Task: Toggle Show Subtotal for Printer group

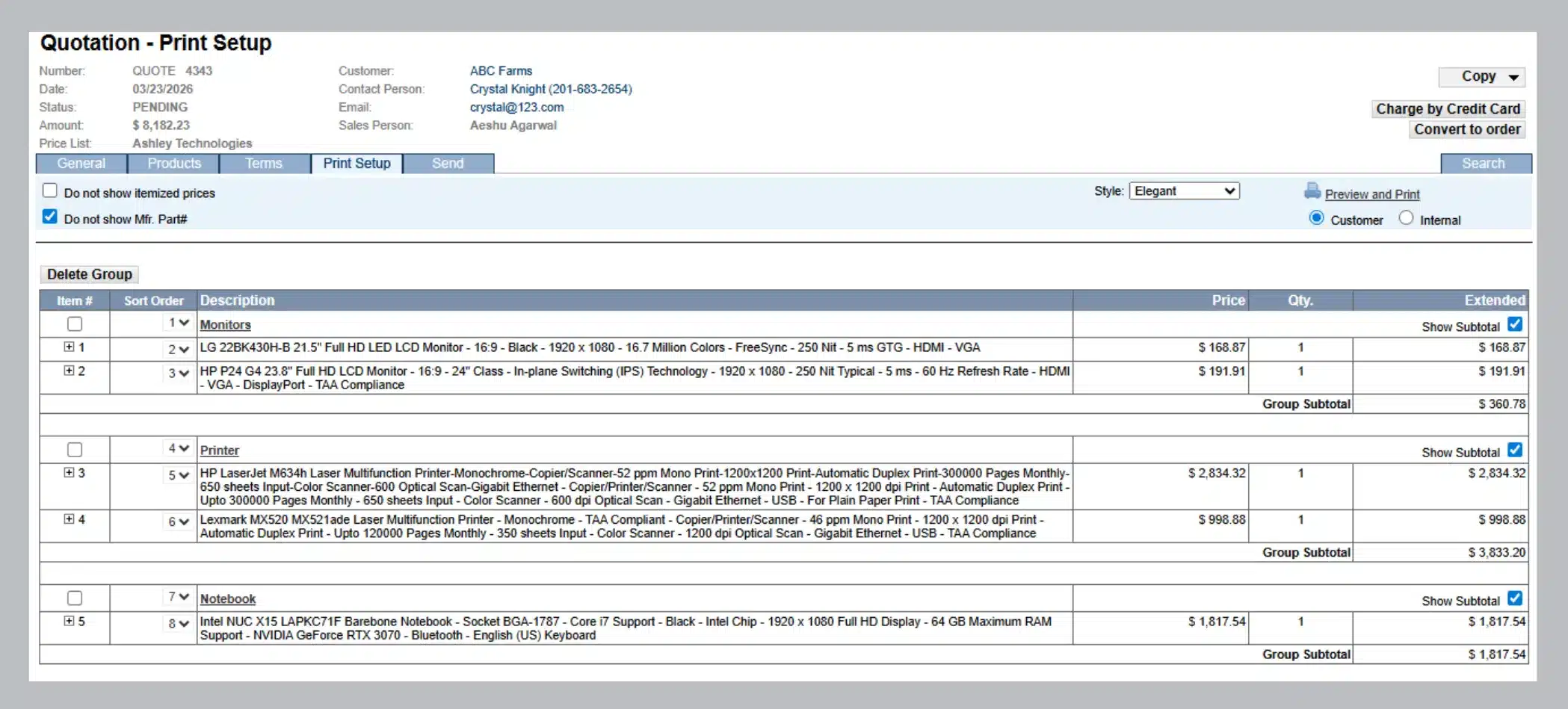Action: pos(1515,450)
